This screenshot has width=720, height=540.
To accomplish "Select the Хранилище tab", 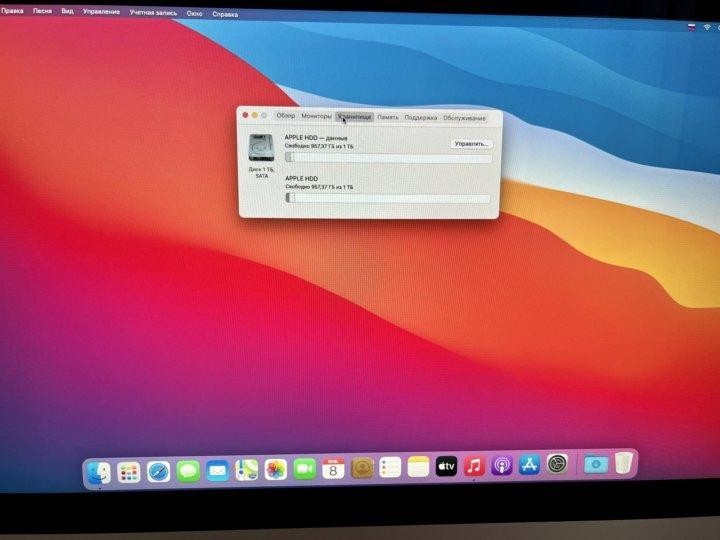I will pos(354,117).
